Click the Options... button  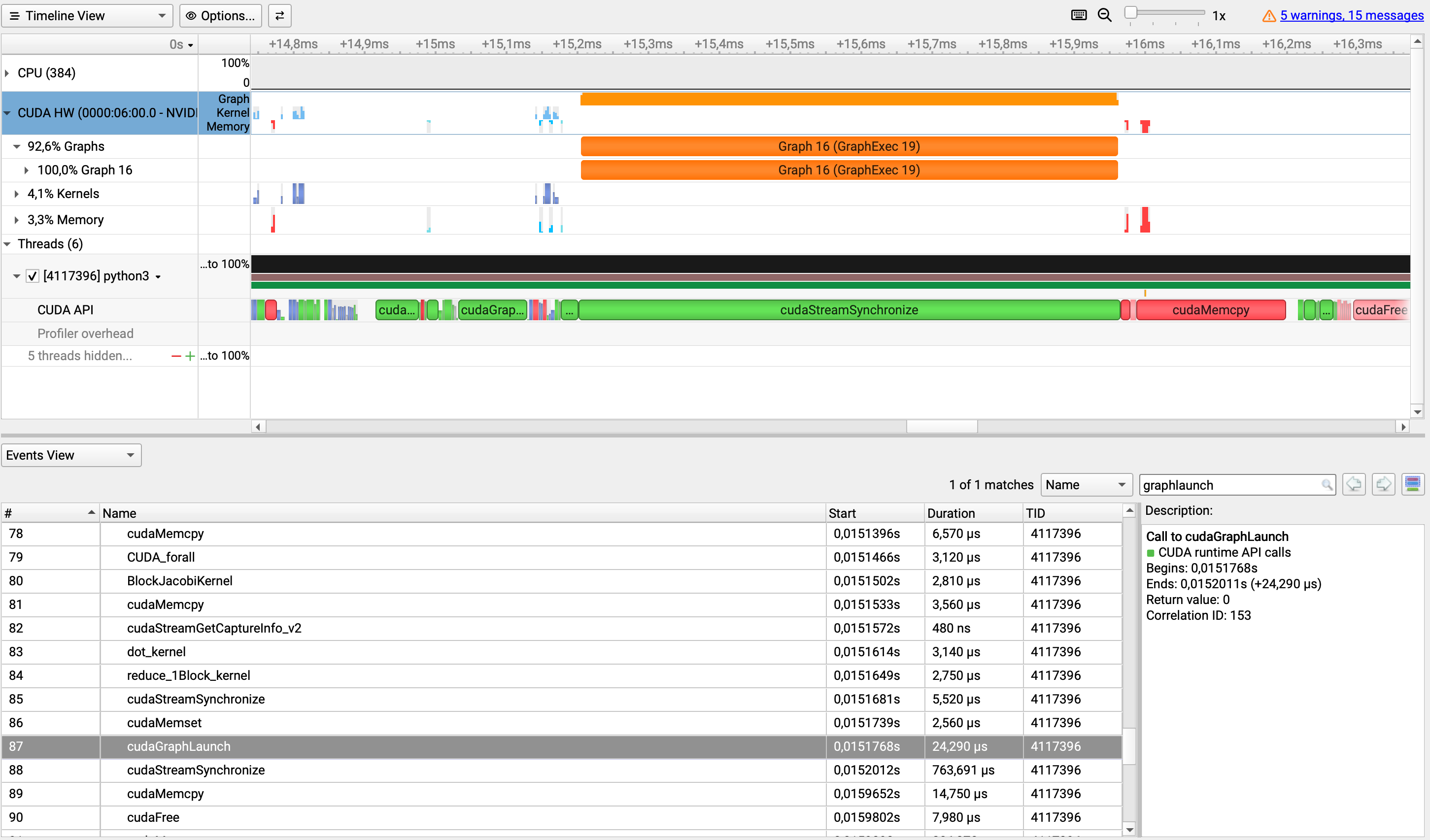click(221, 15)
